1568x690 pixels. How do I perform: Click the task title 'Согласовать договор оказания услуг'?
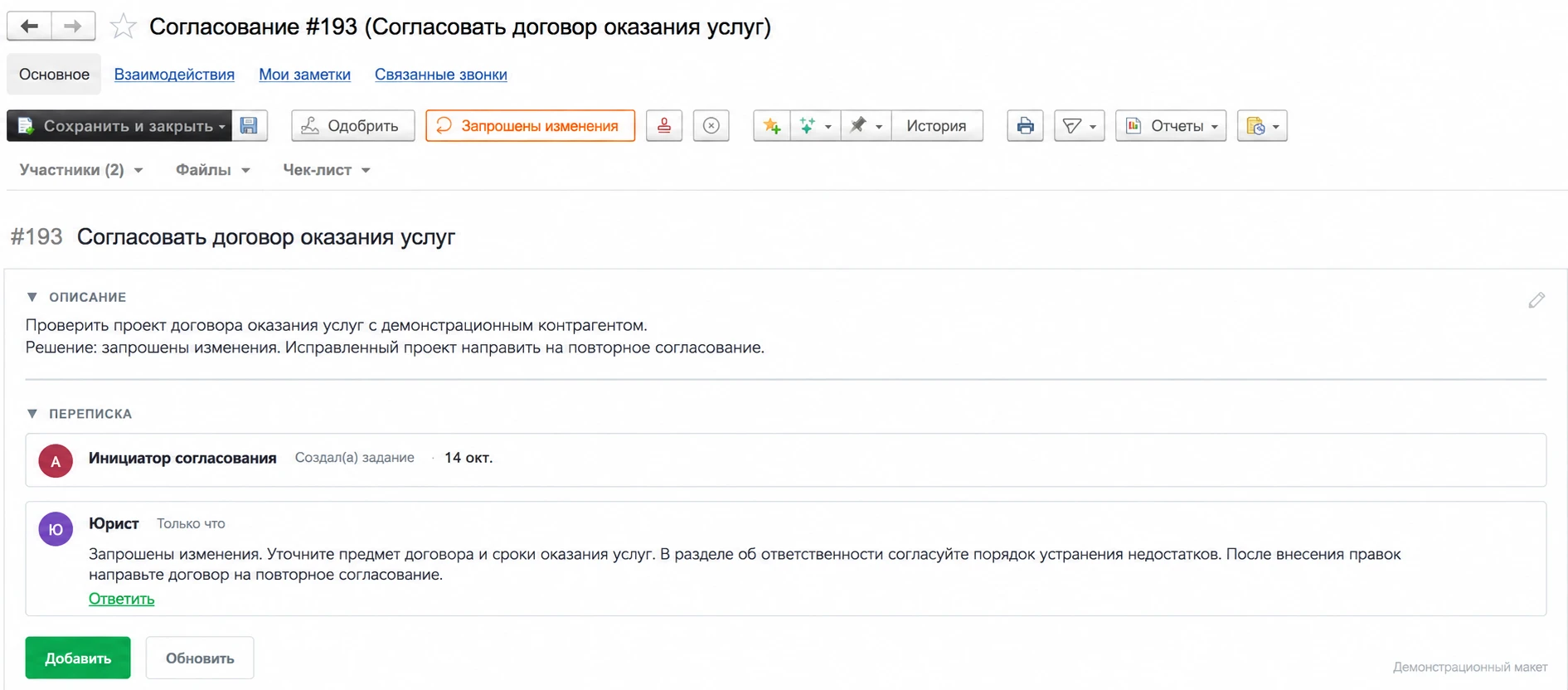(x=266, y=237)
